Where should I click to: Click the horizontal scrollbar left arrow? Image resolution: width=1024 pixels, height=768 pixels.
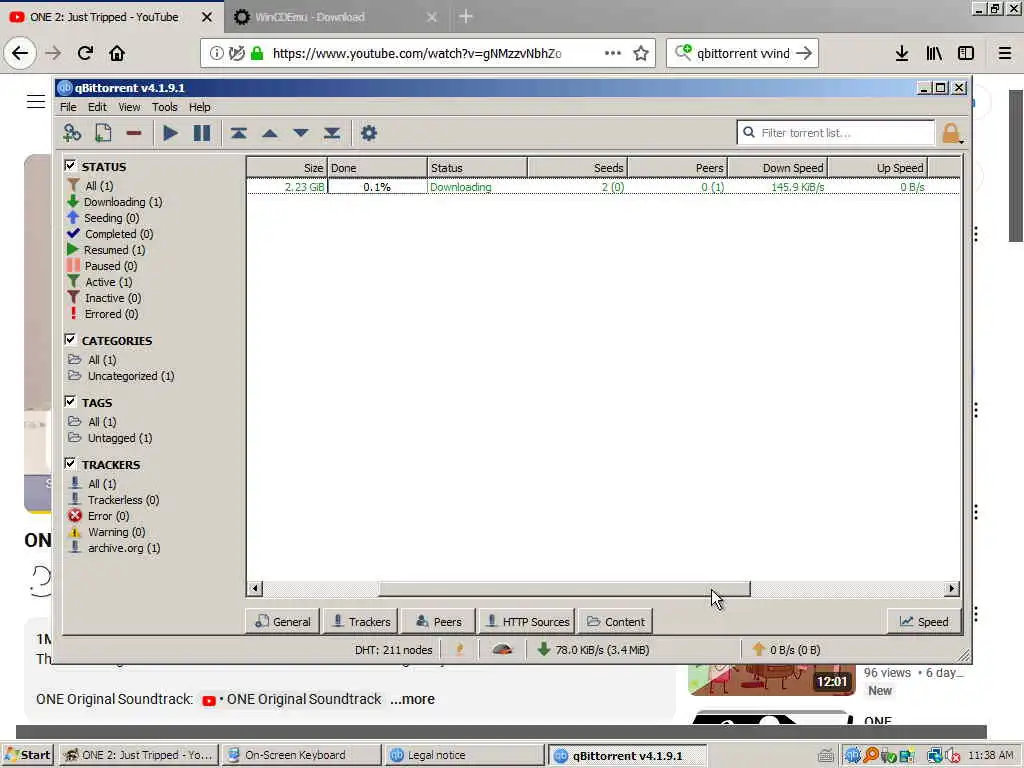(255, 588)
